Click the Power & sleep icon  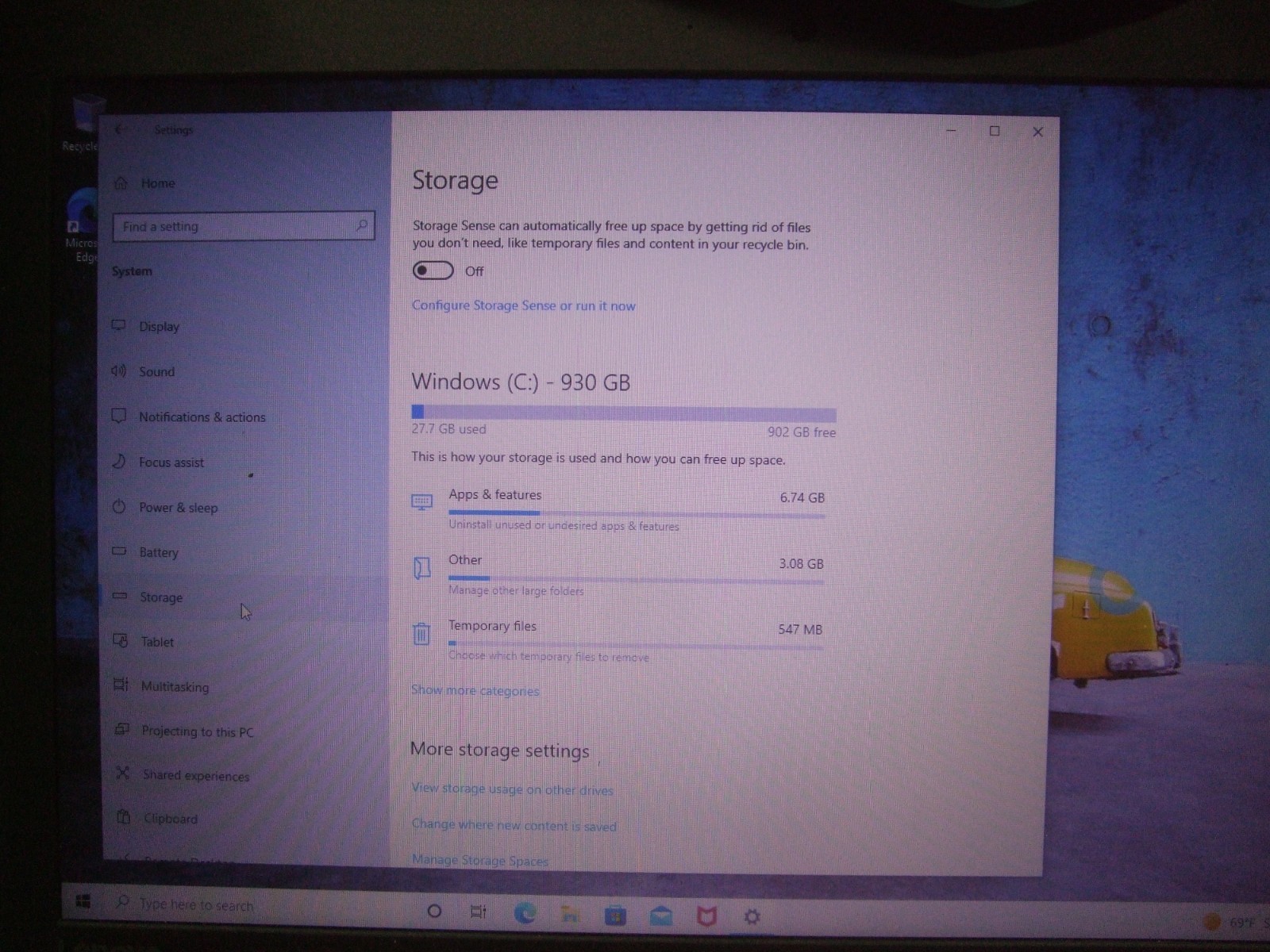coord(119,506)
